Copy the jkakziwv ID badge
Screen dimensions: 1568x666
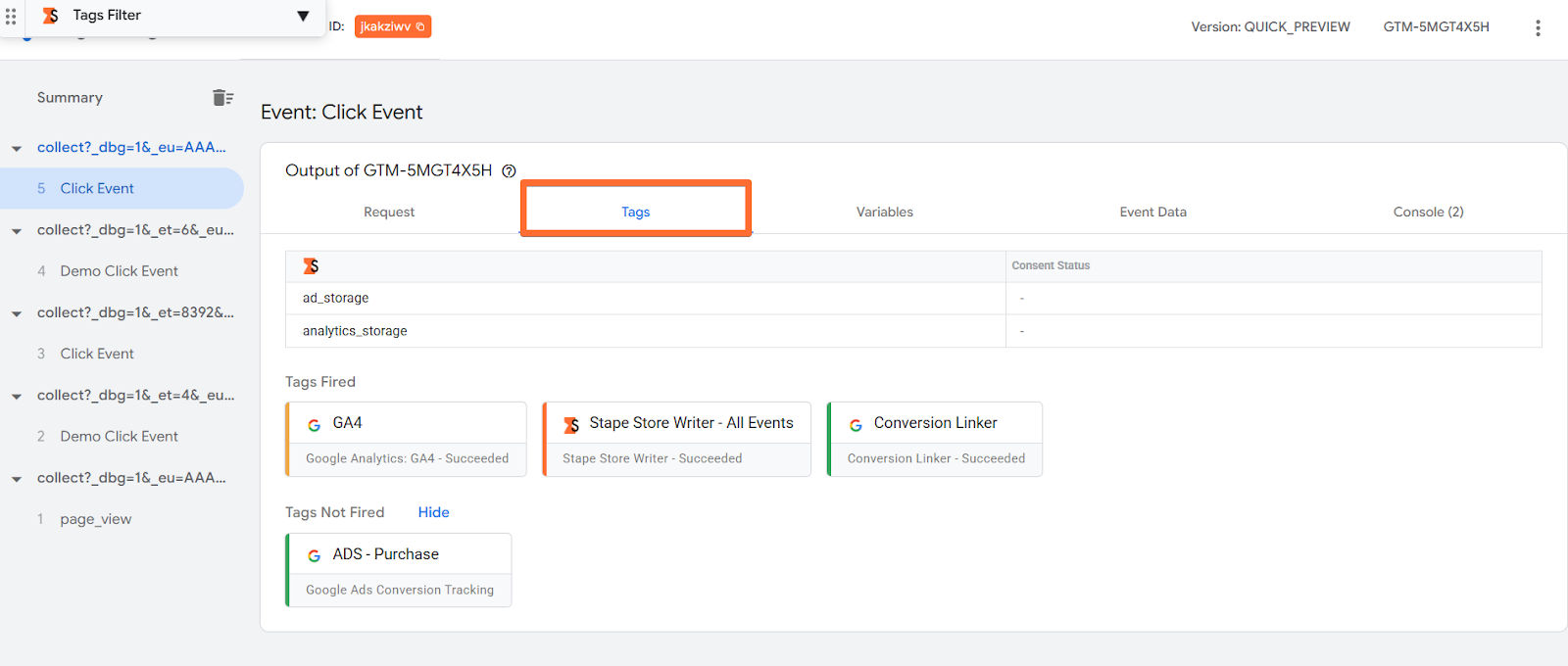pos(393,26)
